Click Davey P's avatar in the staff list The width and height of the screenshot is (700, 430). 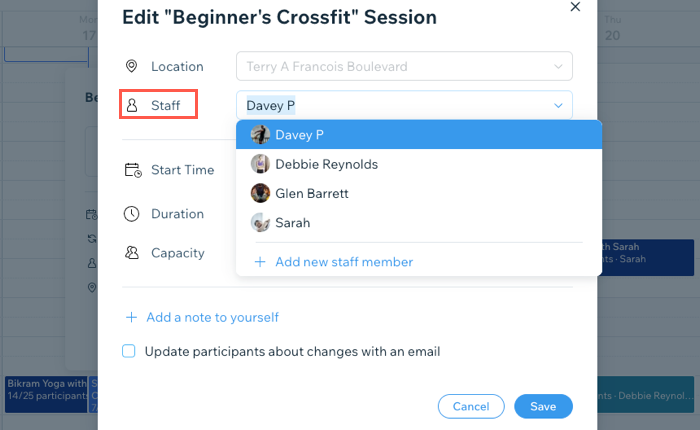coord(260,134)
